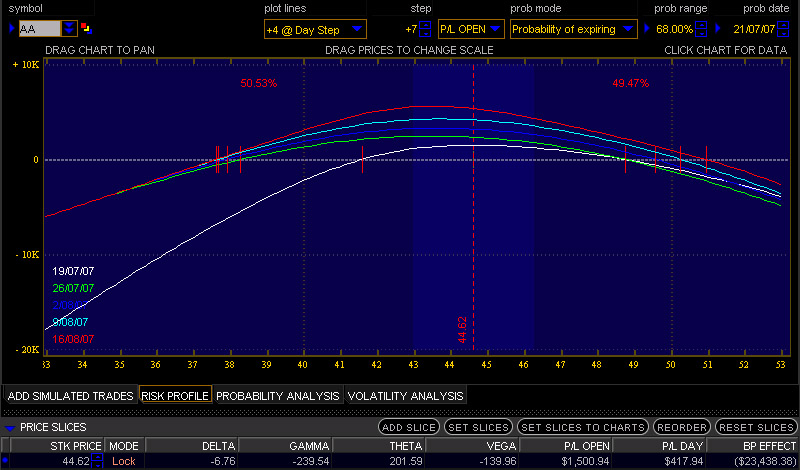This screenshot has width=800, height=470.
Task: Click the REORDER button
Action: 682,427
